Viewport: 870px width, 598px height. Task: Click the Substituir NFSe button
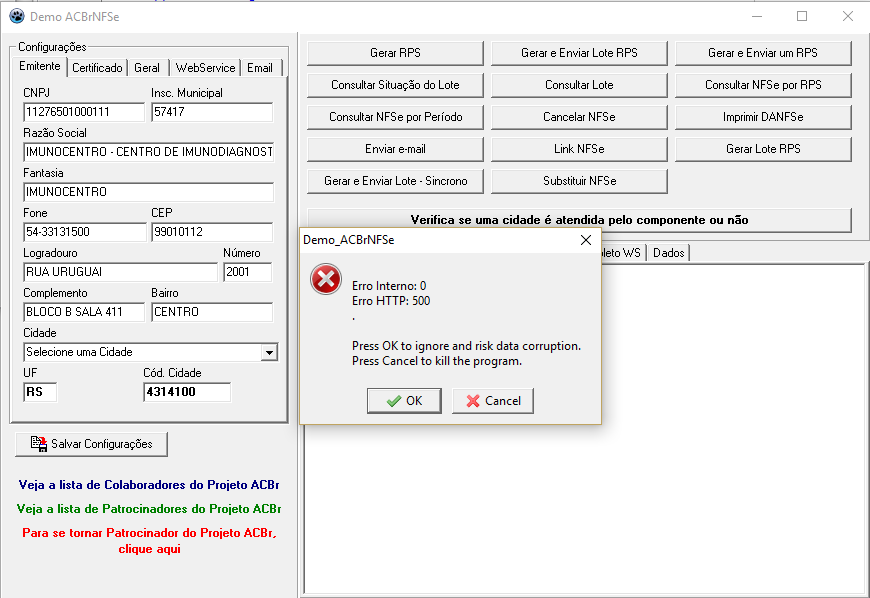tap(579, 181)
